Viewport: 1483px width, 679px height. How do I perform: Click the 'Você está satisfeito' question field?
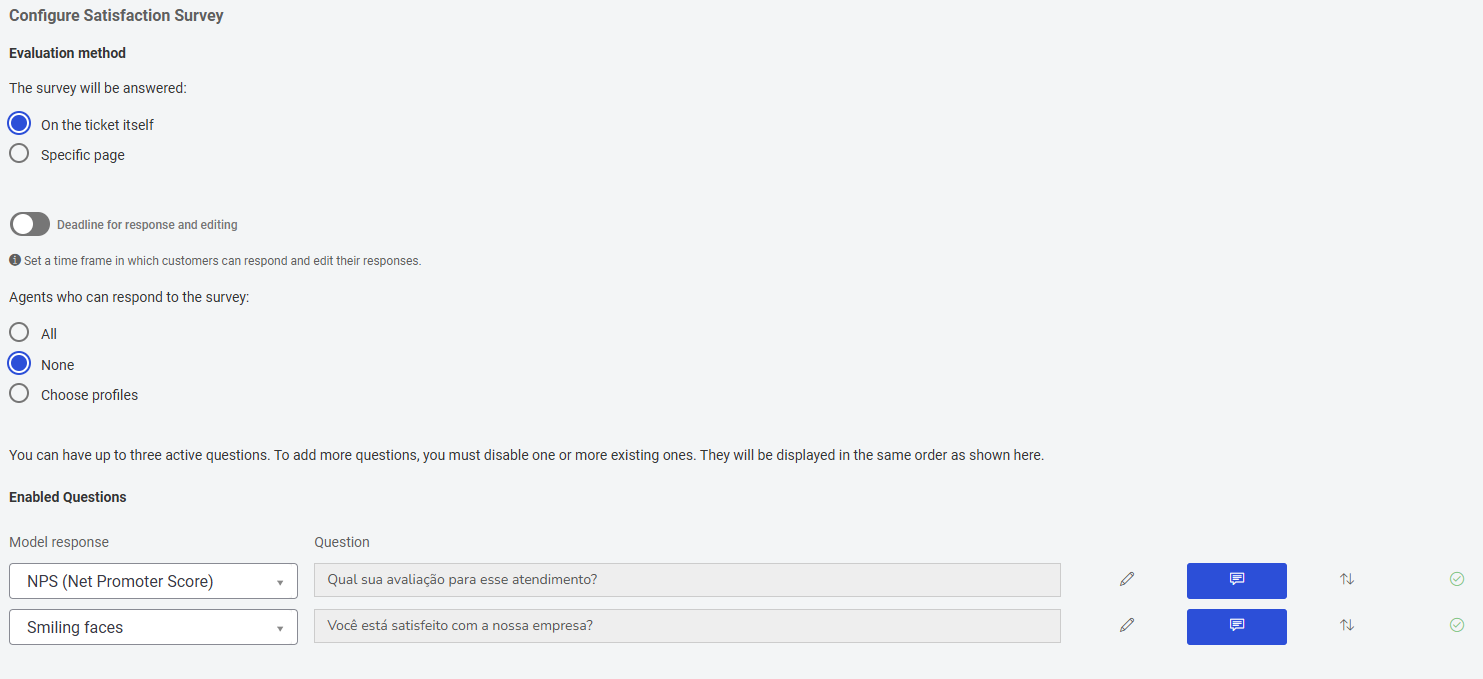pos(687,626)
